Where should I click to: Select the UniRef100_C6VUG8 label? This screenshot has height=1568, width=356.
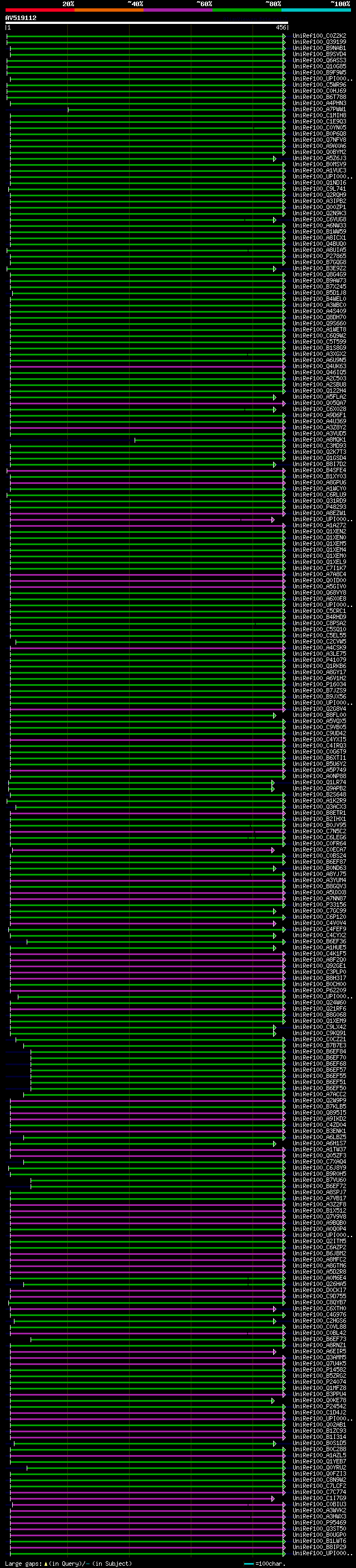[x=319, y=219]
